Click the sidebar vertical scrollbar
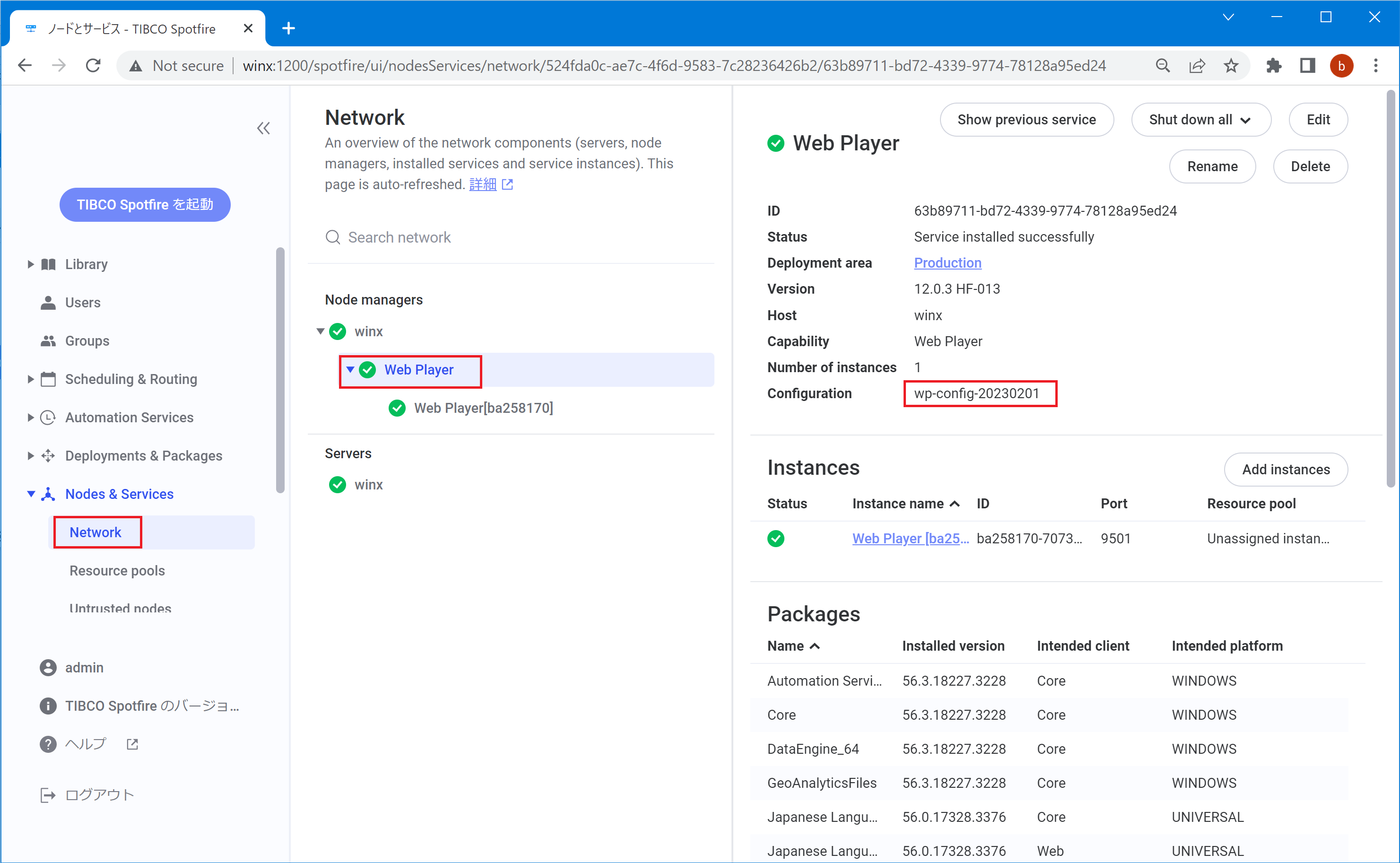This screenshot has width=1400, height=863. click(280, 370)
